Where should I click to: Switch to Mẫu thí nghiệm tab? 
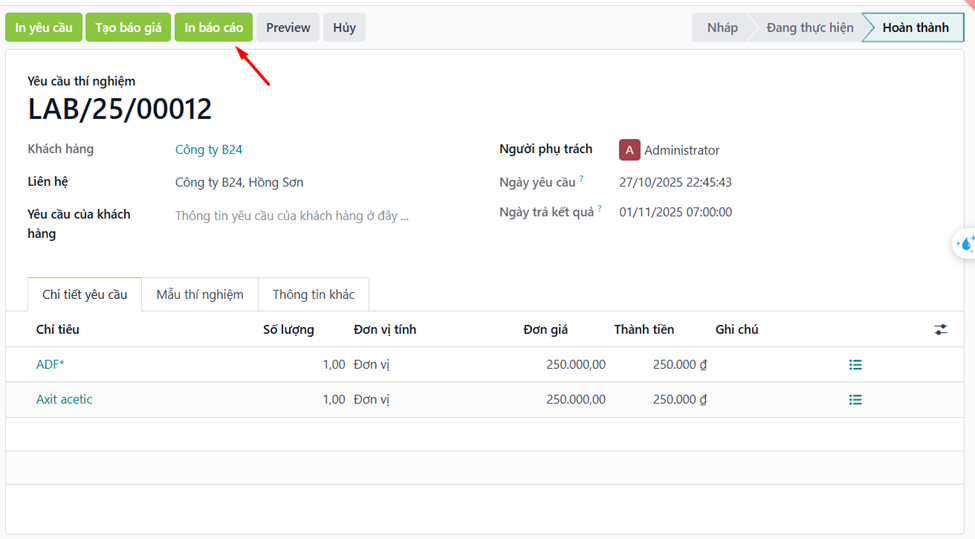tap(200, 295)
